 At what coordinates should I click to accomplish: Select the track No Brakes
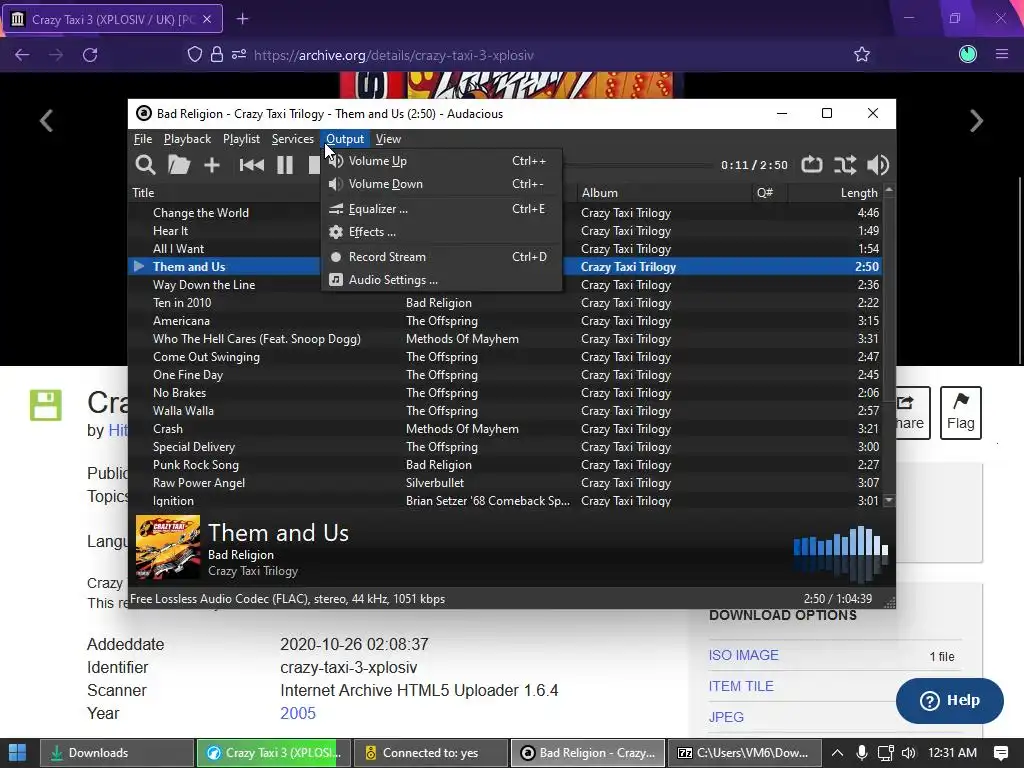(179, 393)
